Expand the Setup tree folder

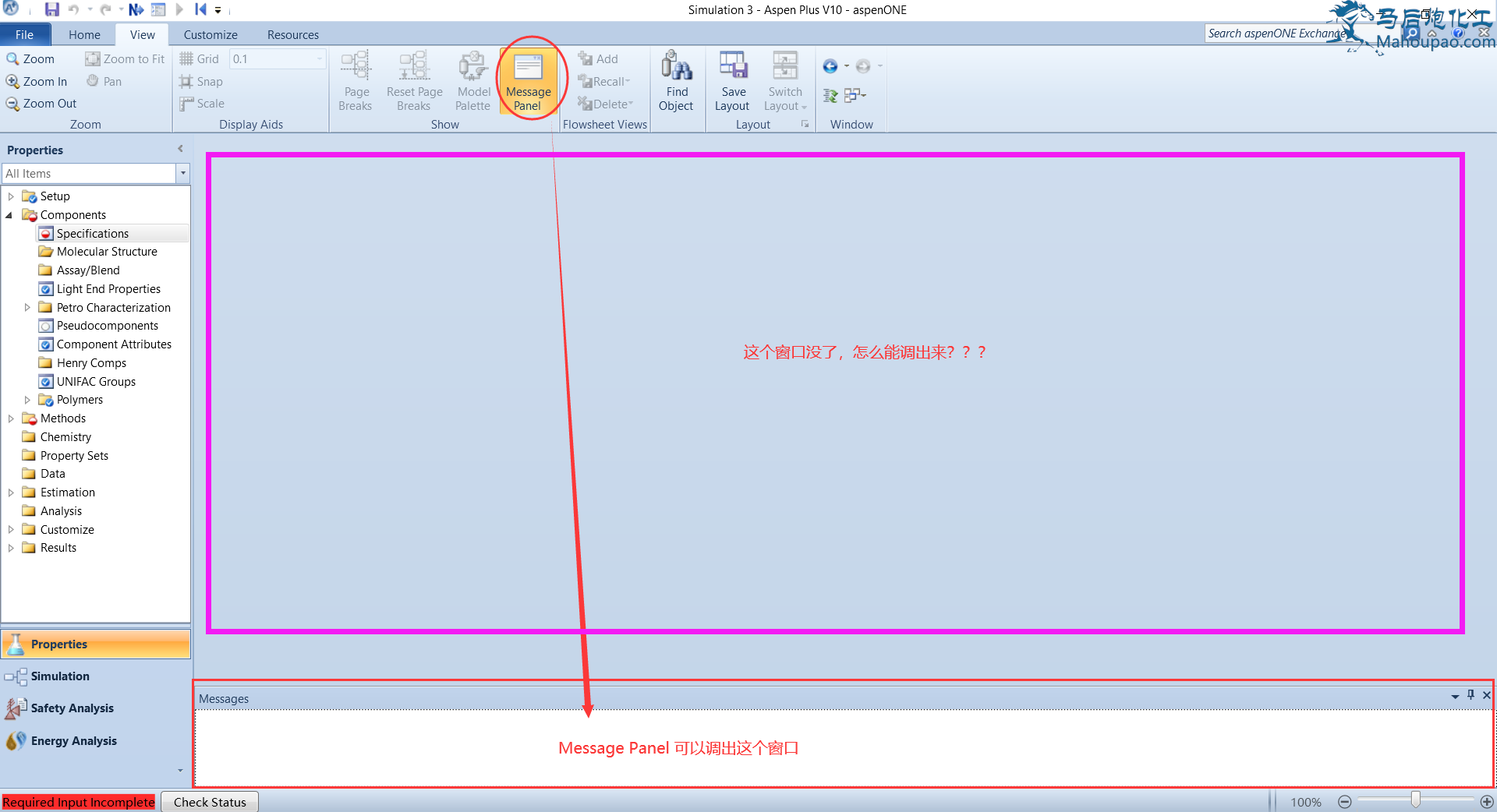point(11,196)
